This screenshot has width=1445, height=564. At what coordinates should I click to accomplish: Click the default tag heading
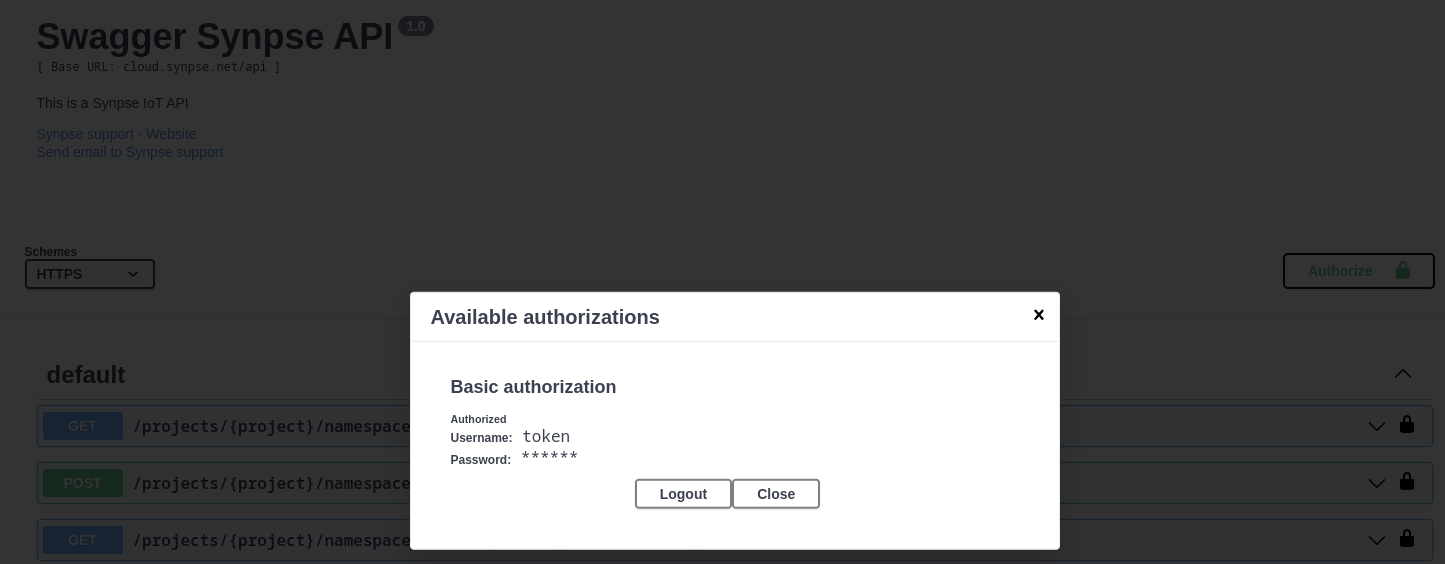pos(86,375)
